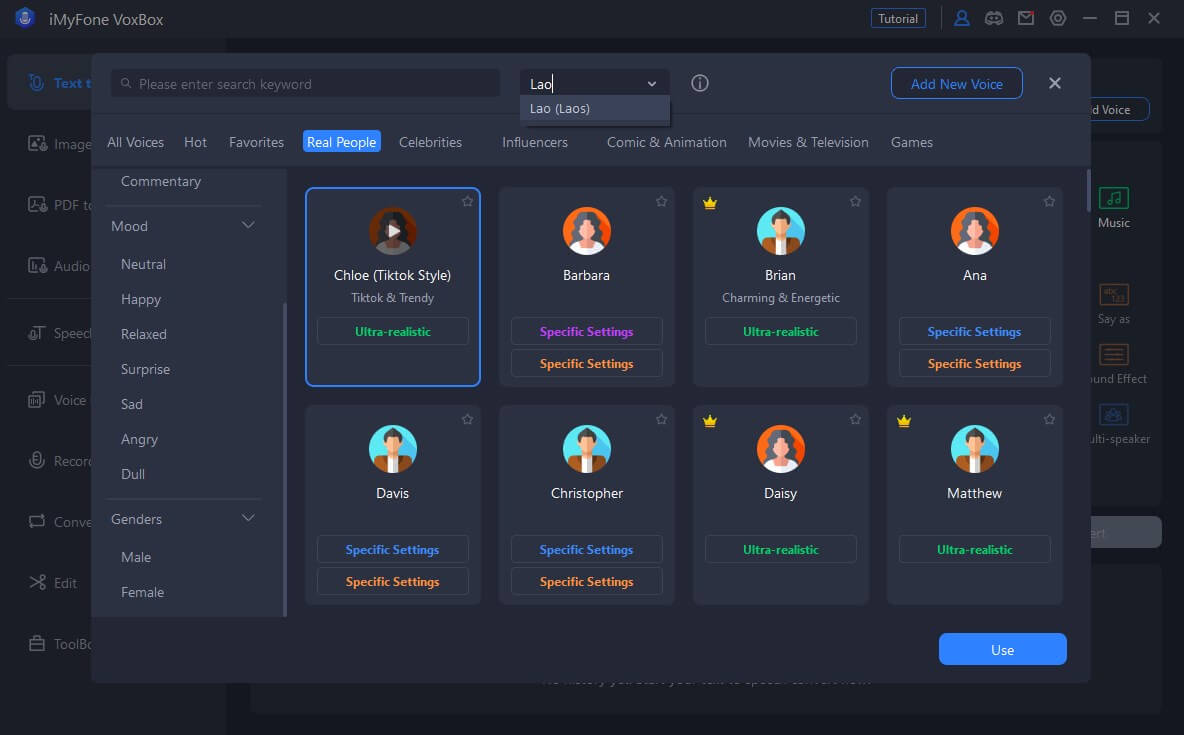The width and height of the screenshot is (1184, 735).
Task: Open the language info icon
Action: coord(700,83)
